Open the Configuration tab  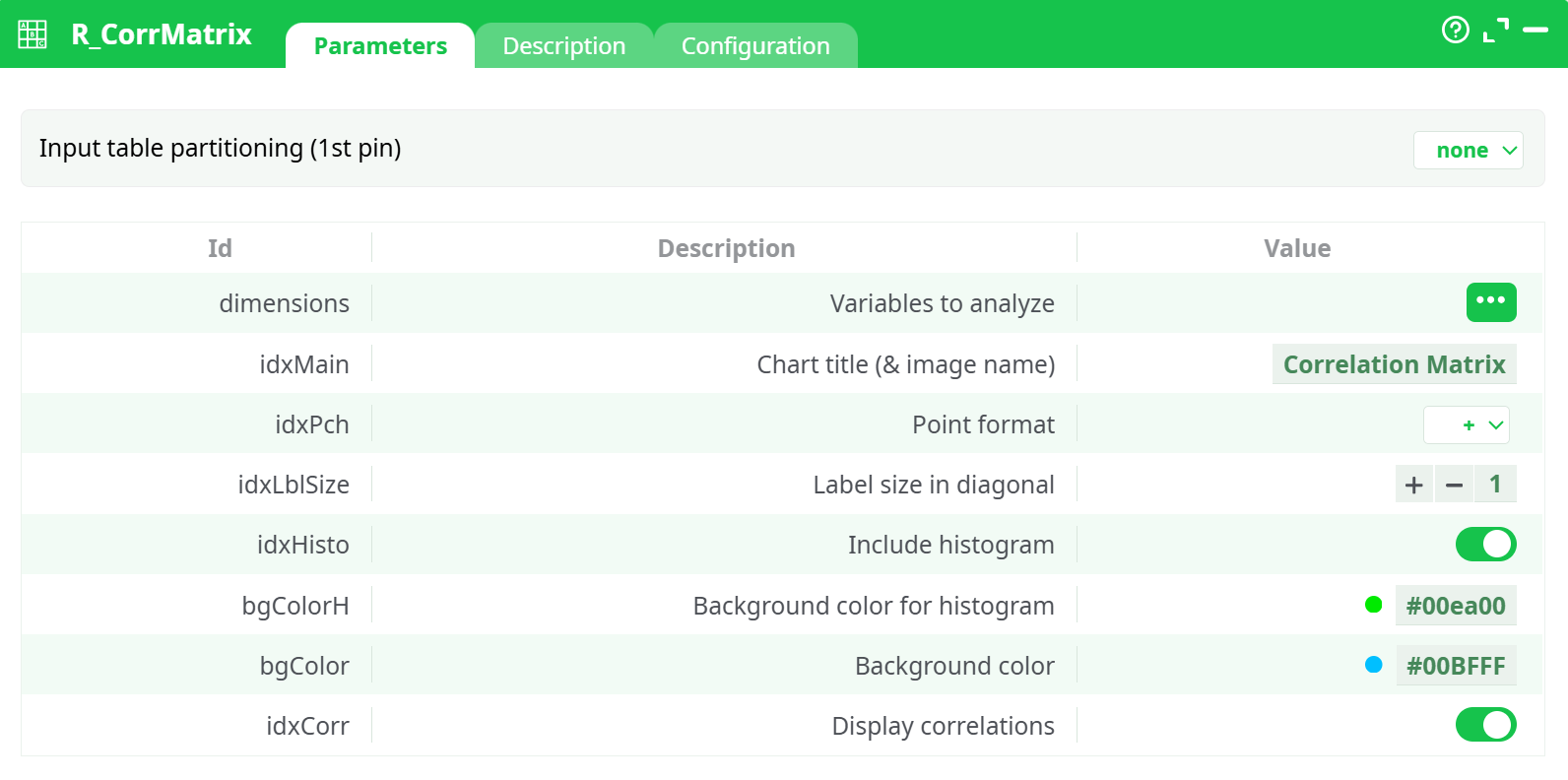click(755, 46)
